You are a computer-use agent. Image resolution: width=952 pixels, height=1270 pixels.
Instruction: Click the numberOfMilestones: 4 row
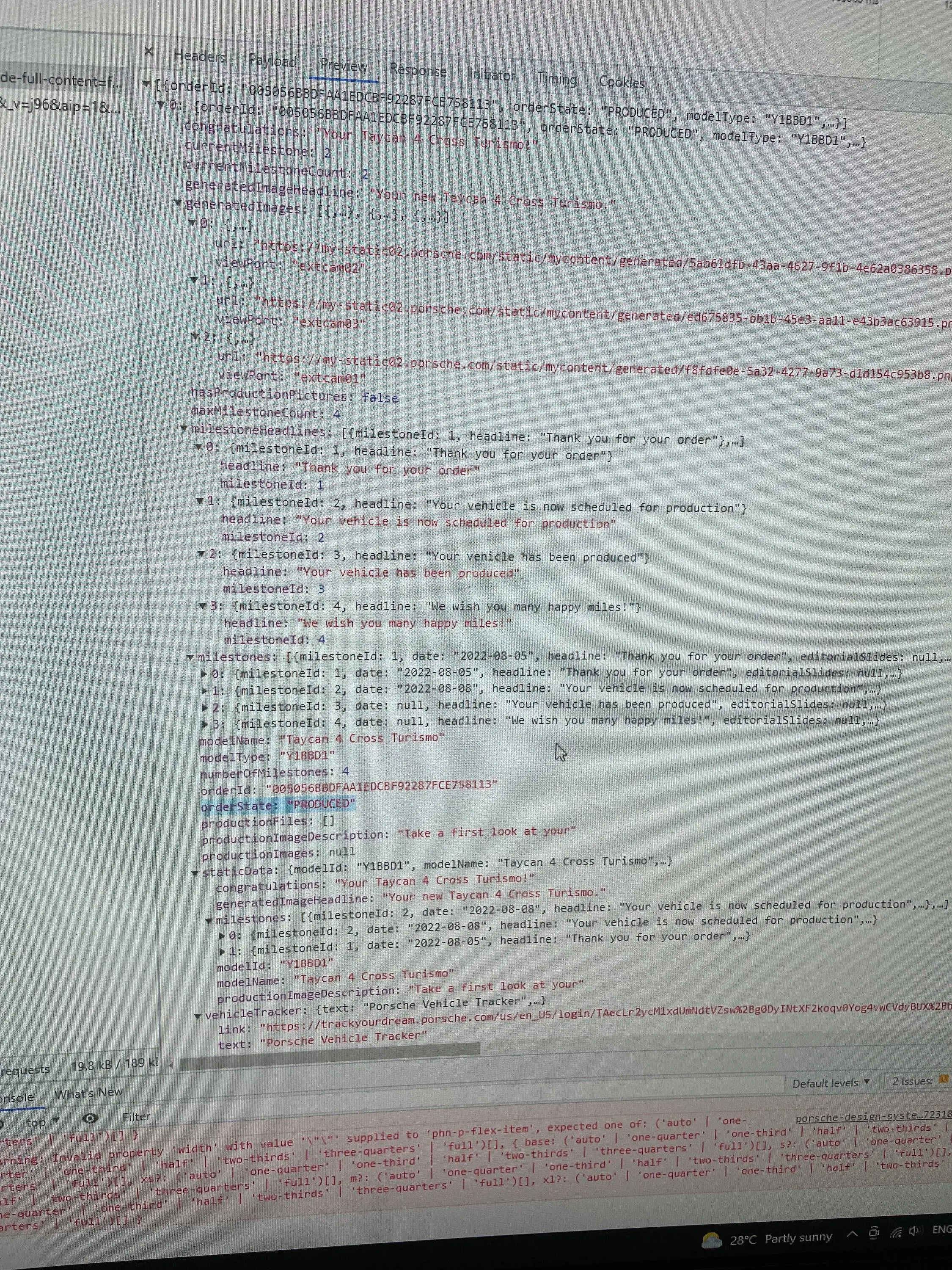pos(274,773)
